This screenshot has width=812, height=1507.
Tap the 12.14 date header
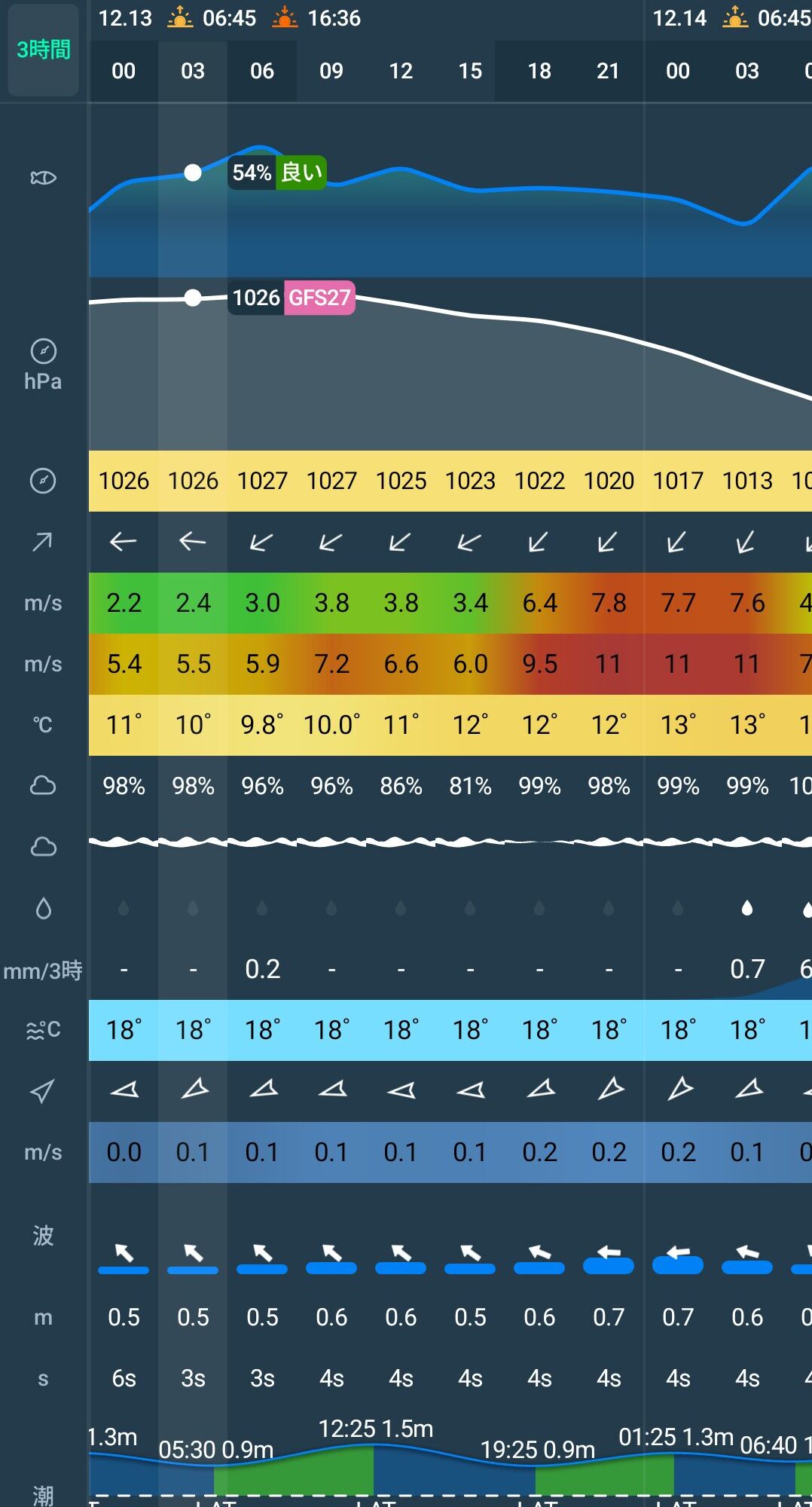point(679,18)
